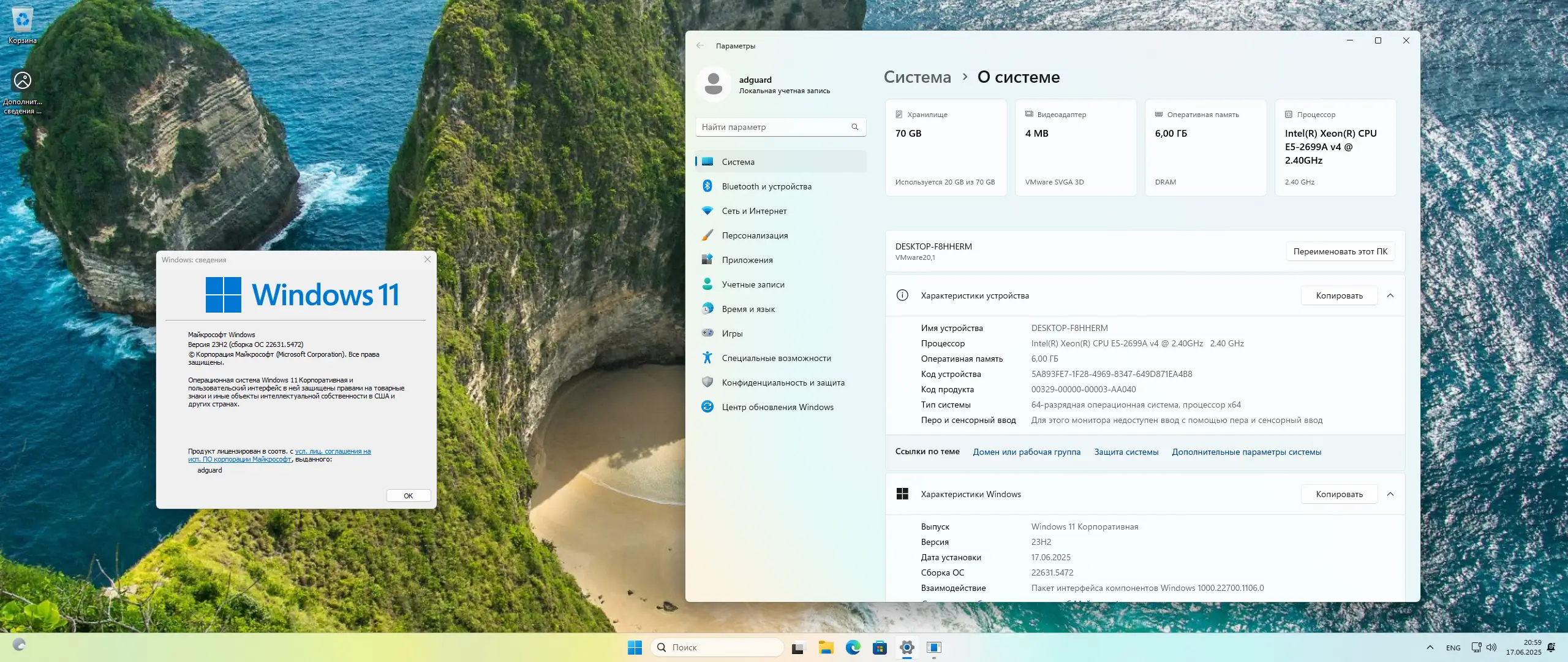The height and width of the screenshot is (662, 1568).
Task: Collapse the Характеристики устройства section
Action: pos(1391,295)
